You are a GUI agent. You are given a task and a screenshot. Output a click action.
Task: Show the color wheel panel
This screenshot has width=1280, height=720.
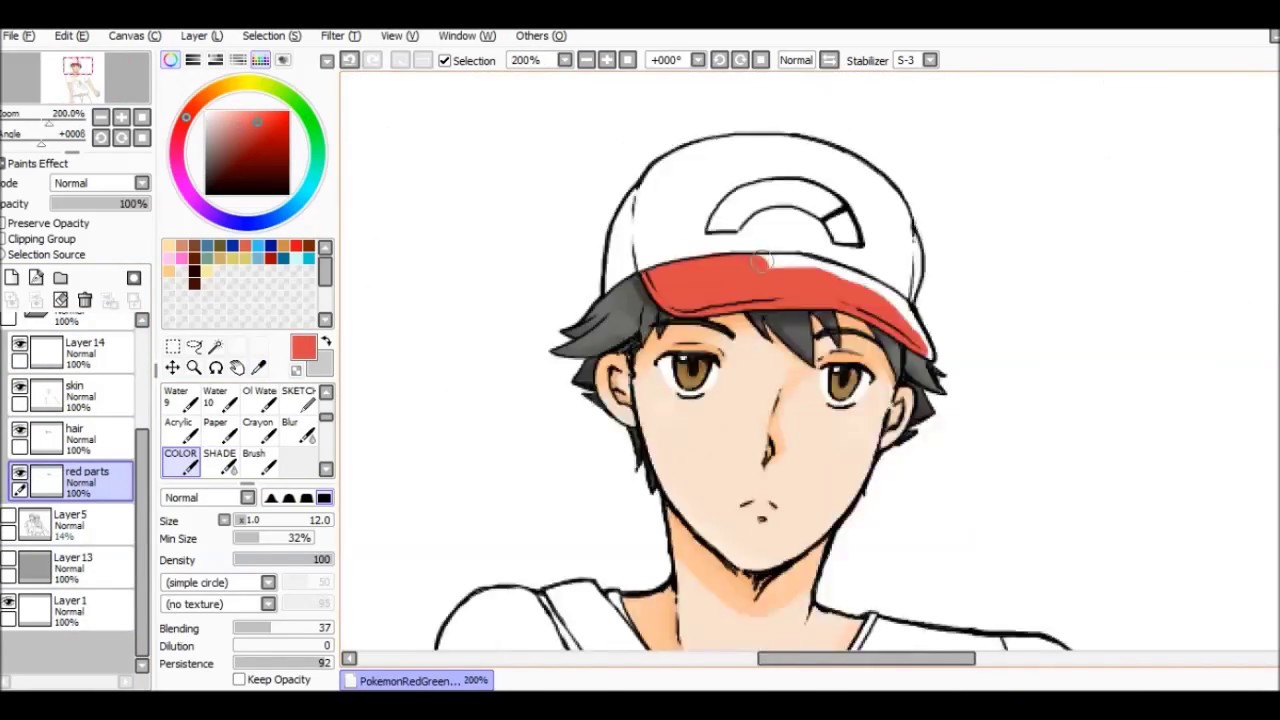point(171,60)
